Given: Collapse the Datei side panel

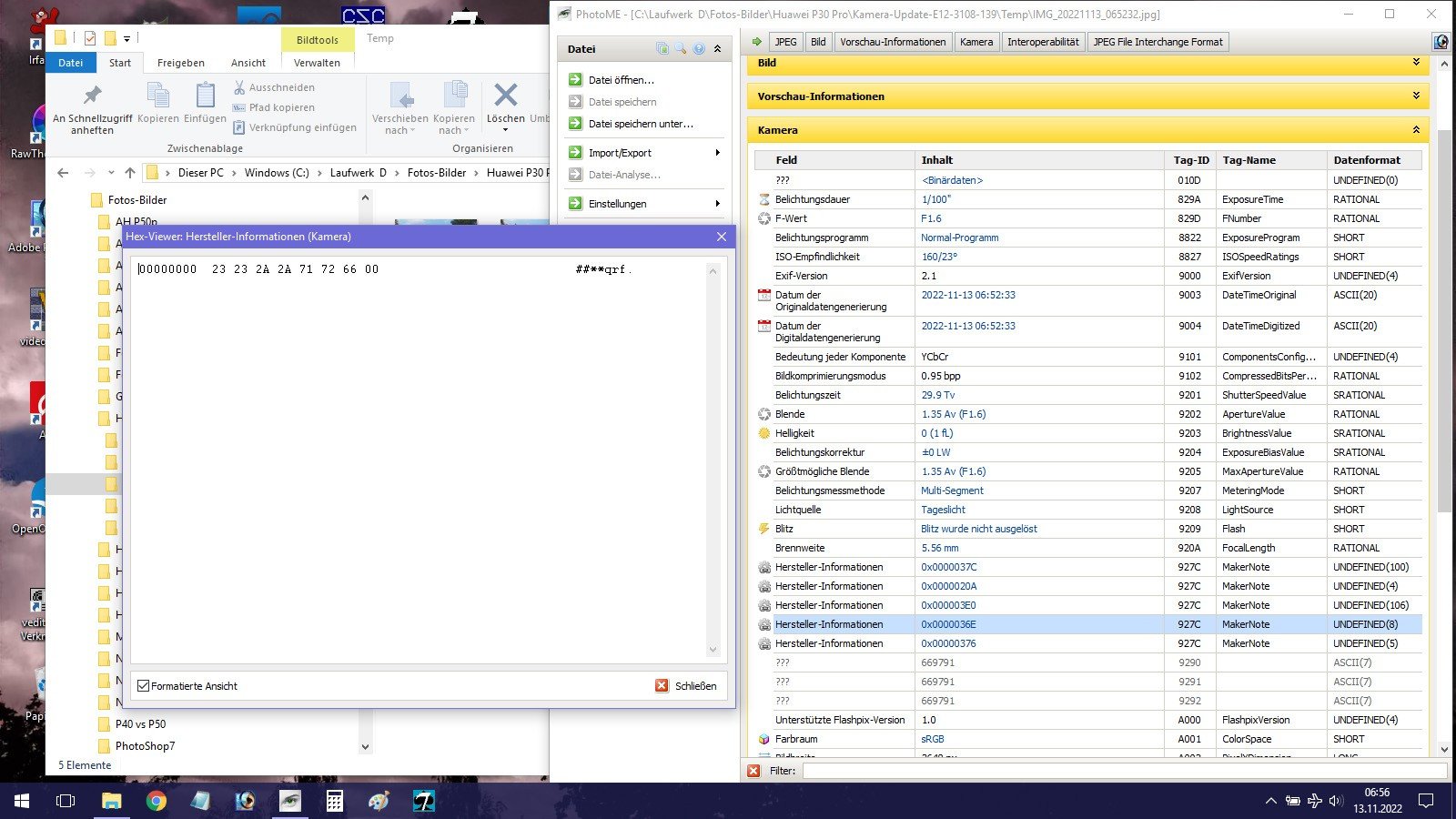Looking at the screenshot, I should tap(717, 49).
